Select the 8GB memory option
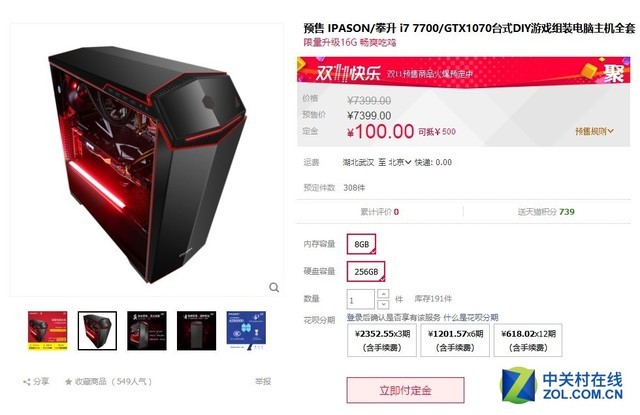Image resolution: width=640 pixels, height=415 pixels. 361,244
